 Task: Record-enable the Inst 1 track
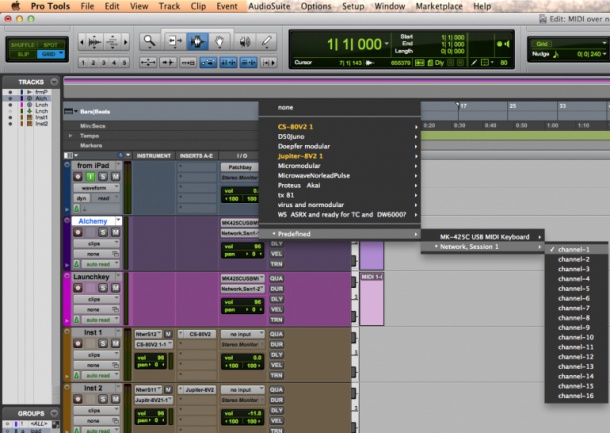[78, 344]
